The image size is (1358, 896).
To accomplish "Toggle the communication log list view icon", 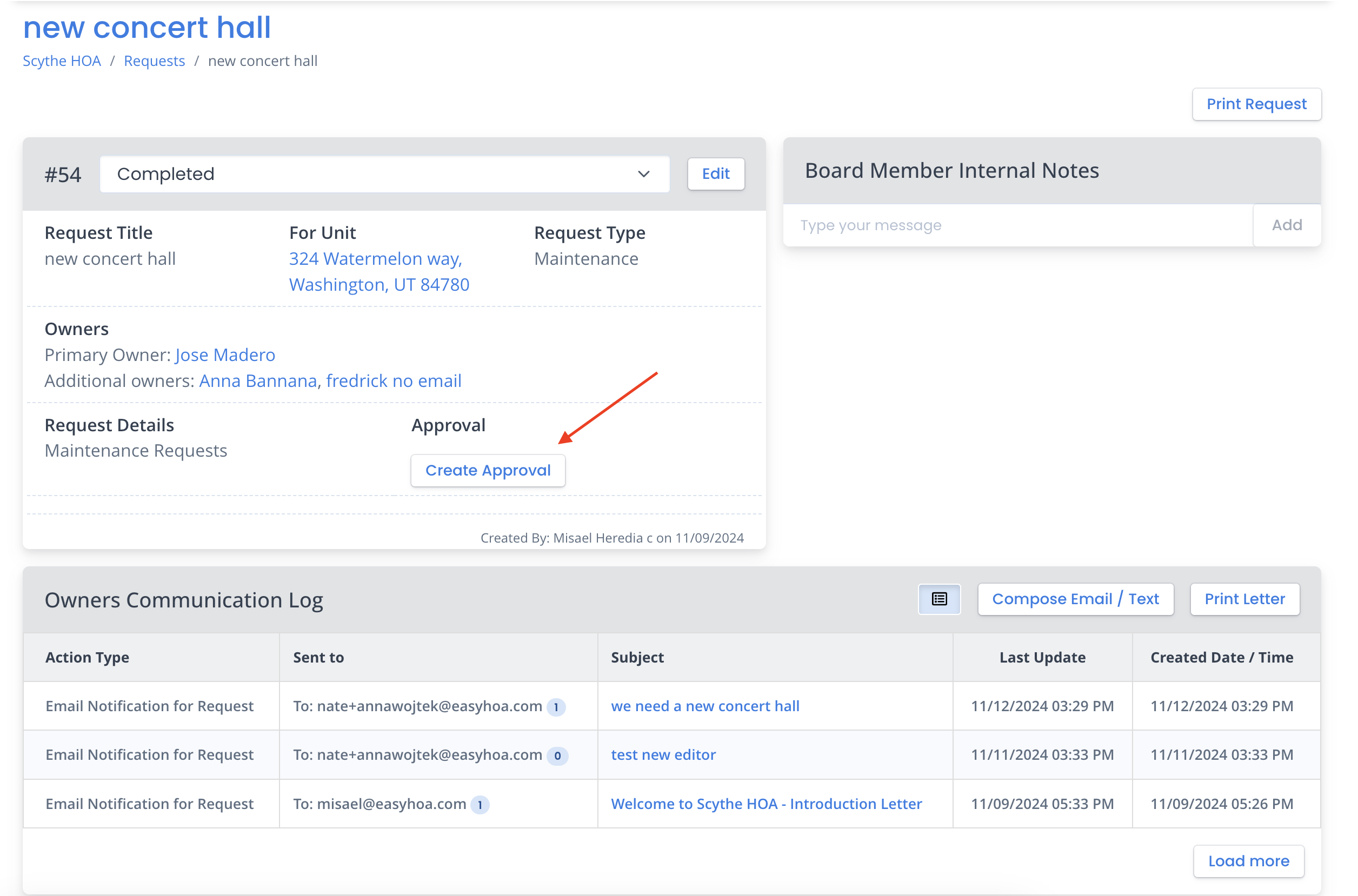I will tap(939, 599).
